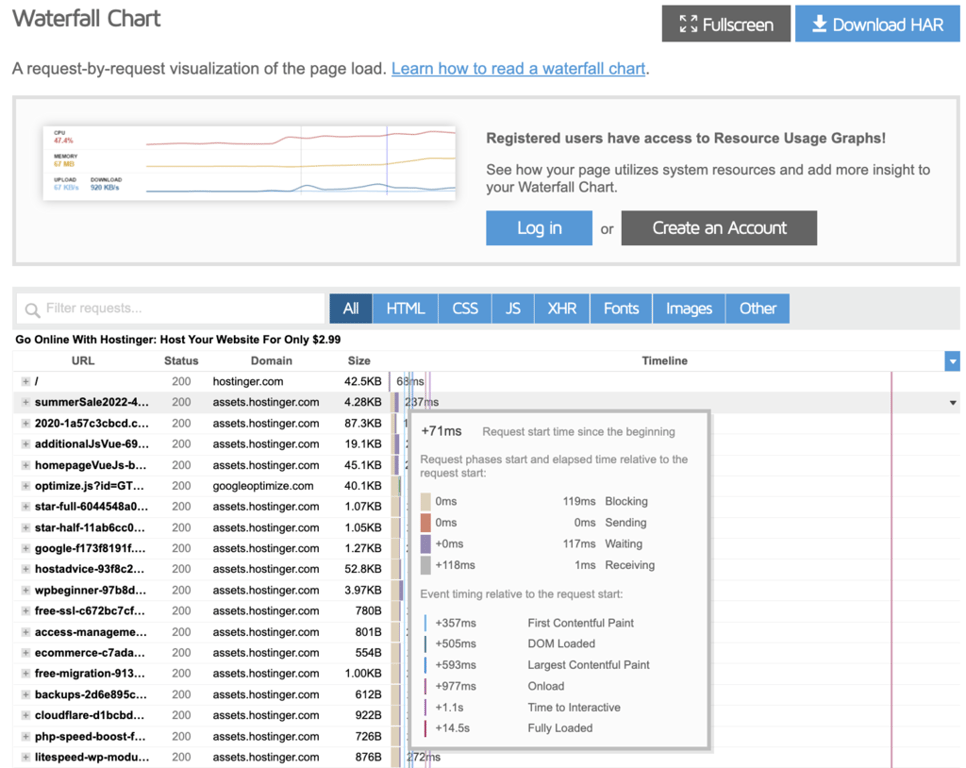Open the Learn how to read a waterfall chart link
The width and height of the screenshot is (966, 768).
point(517,68)
